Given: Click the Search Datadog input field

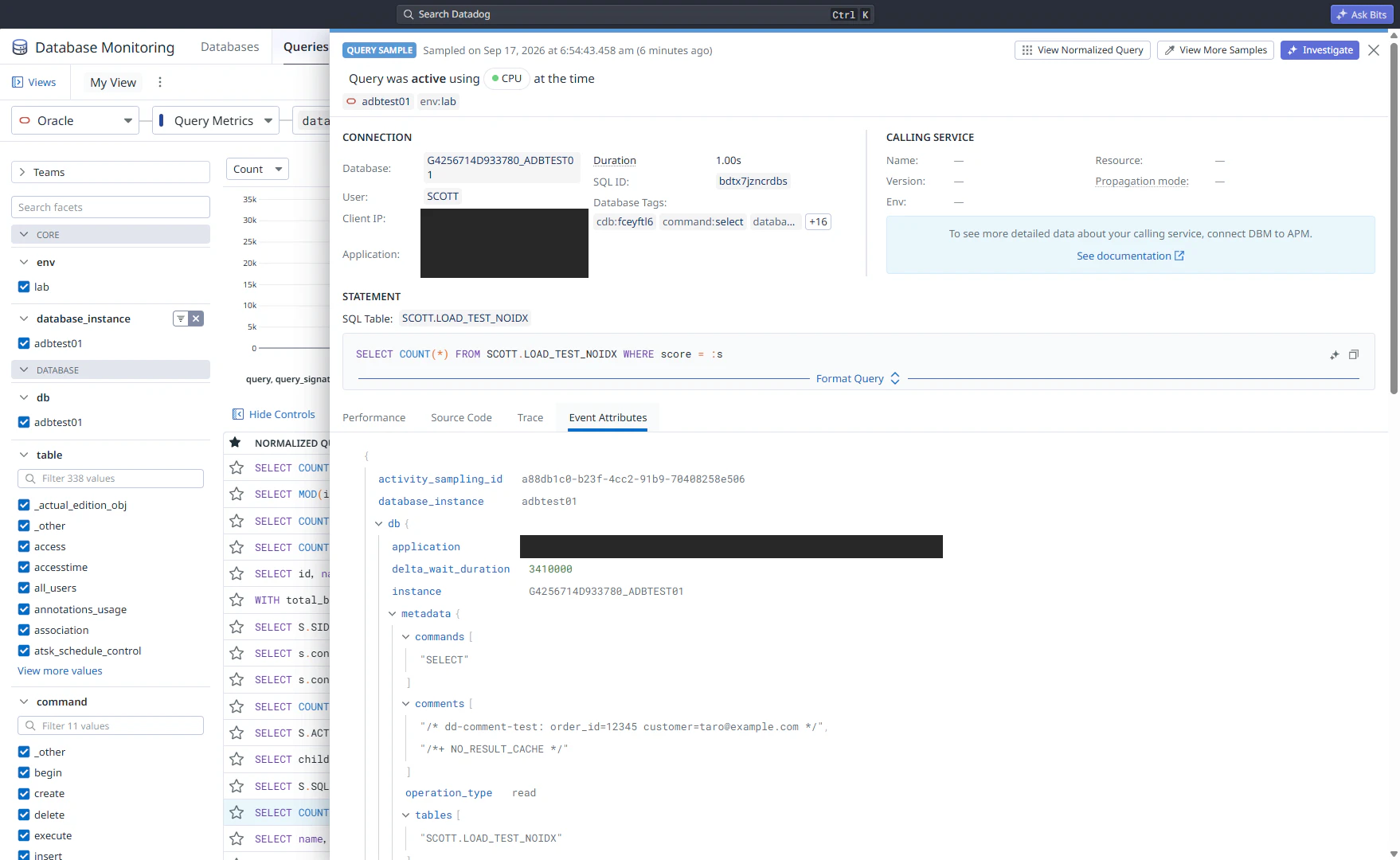Looking at the screenshot, I should [x=635, y=14].
